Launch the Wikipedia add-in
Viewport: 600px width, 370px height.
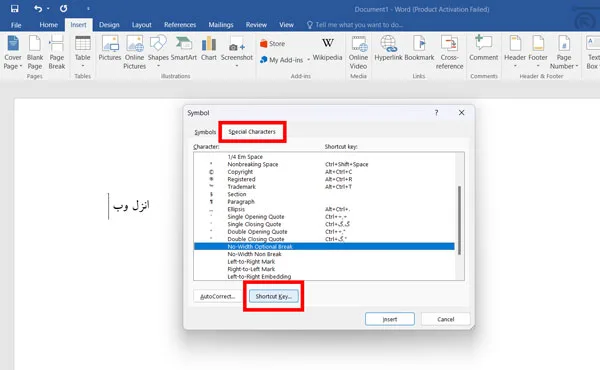(328, 49)
